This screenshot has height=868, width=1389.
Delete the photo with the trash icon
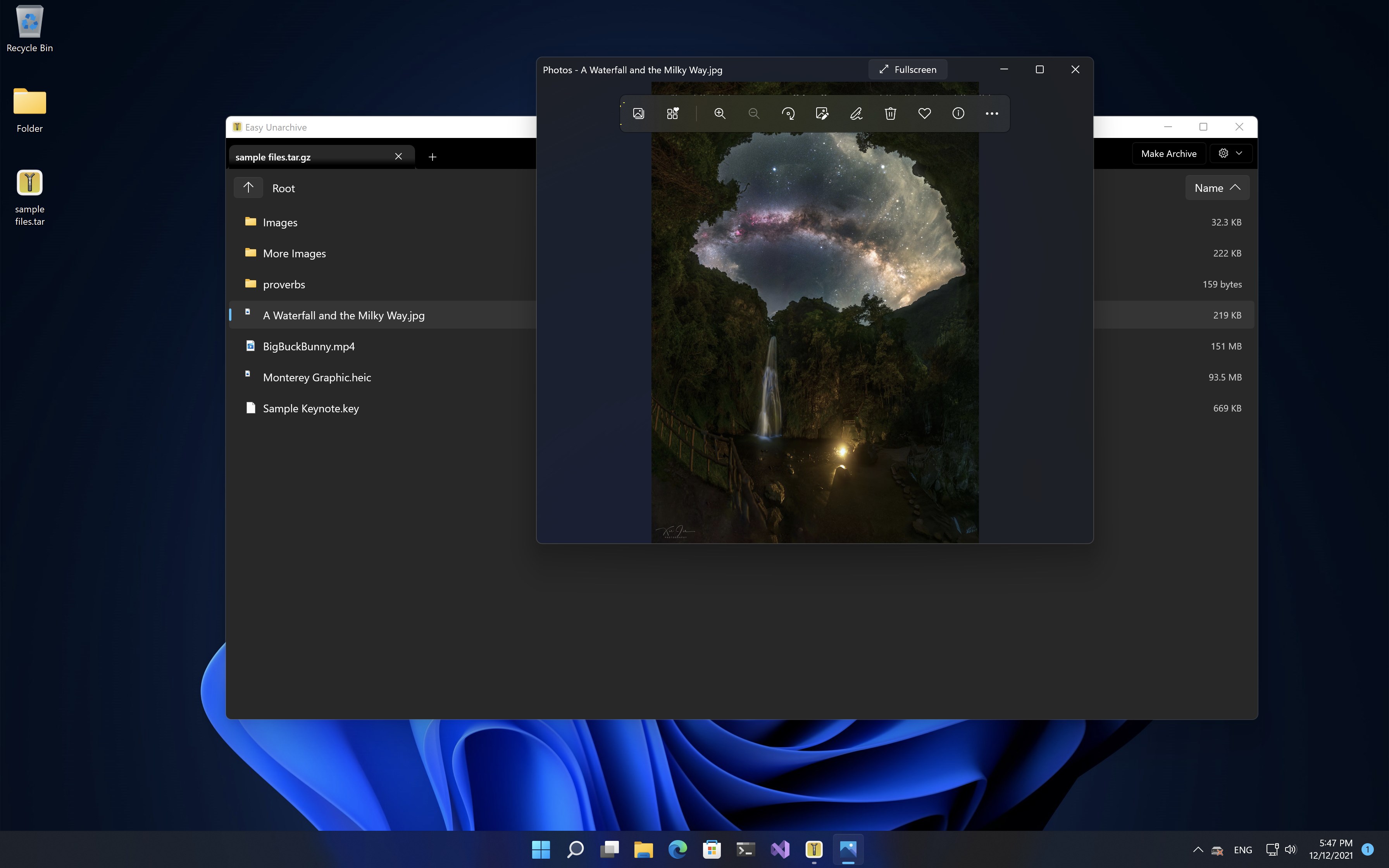click(x=890, y=114)
